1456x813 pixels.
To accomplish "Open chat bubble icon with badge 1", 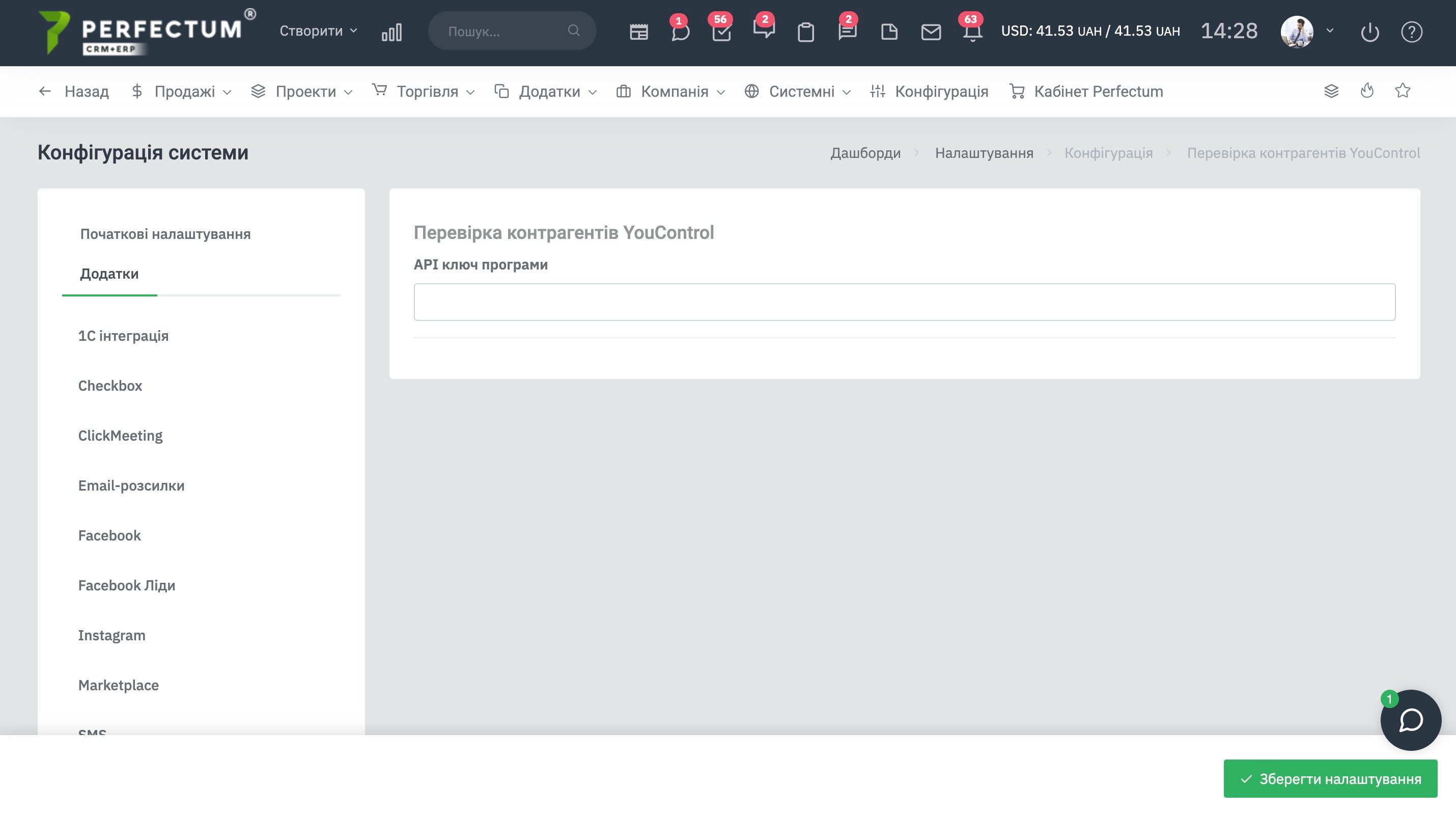I will click(680, 32).
